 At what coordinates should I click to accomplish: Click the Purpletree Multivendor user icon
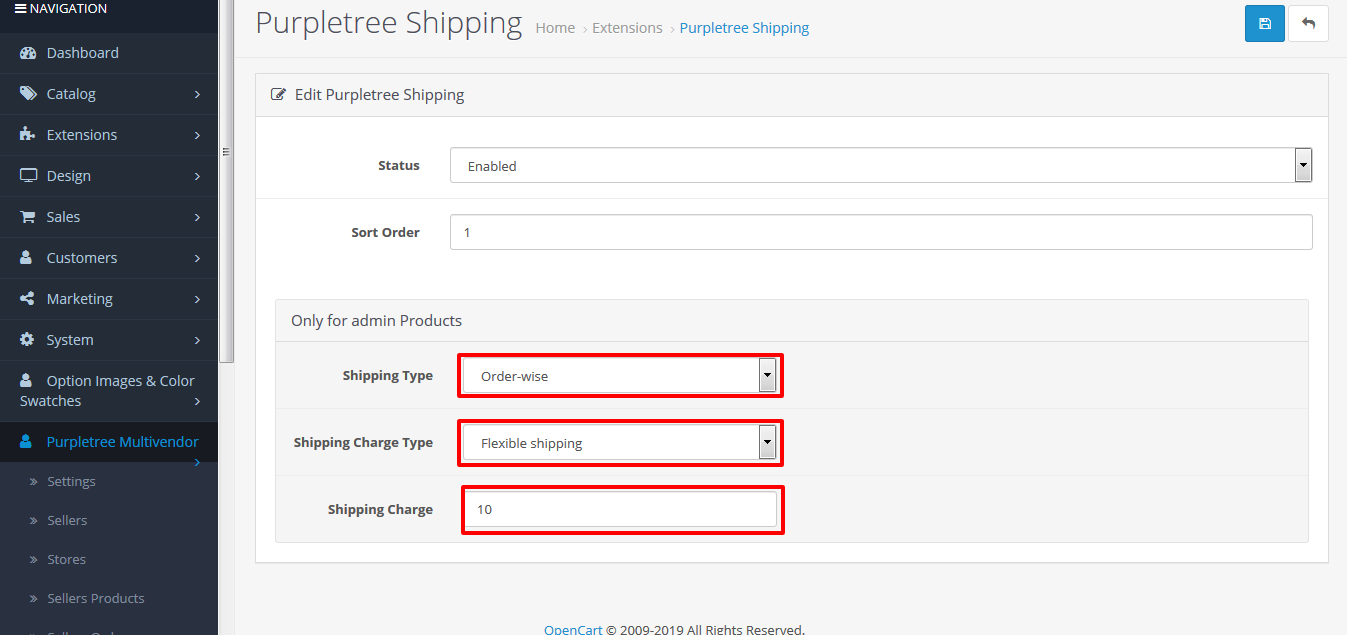coord(27,442)
